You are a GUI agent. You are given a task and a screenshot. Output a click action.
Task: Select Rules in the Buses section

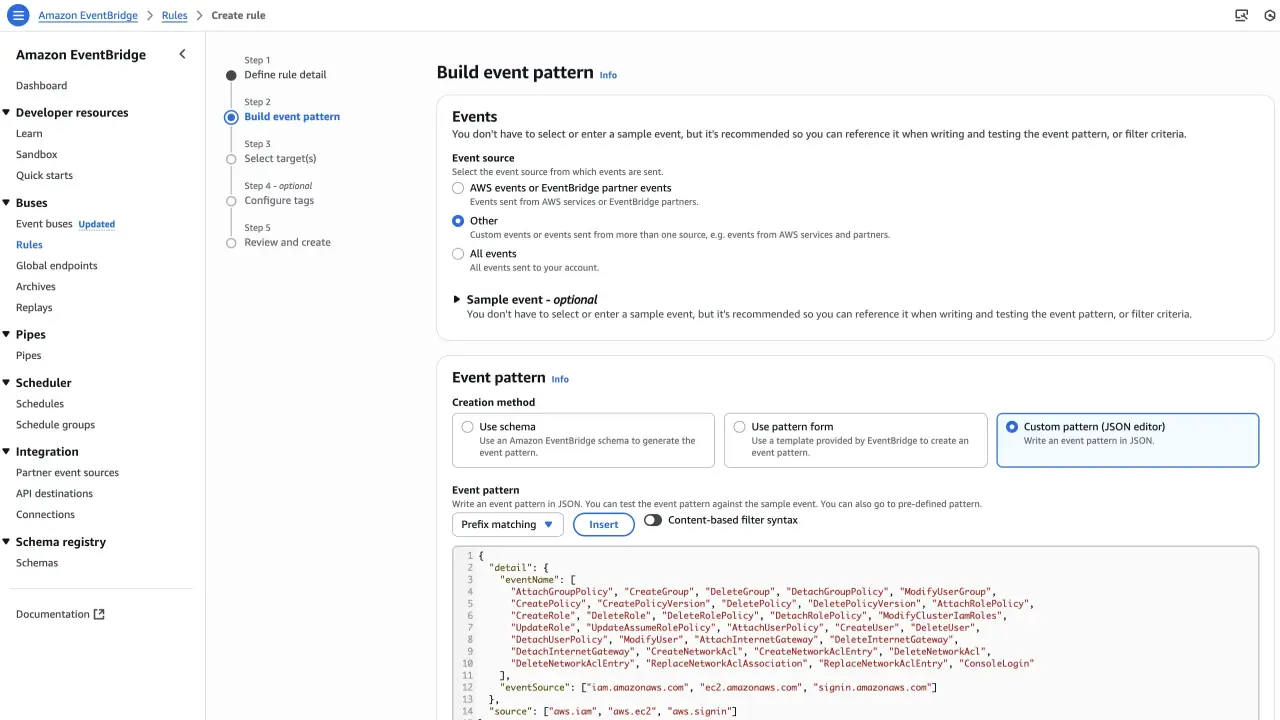29,245
